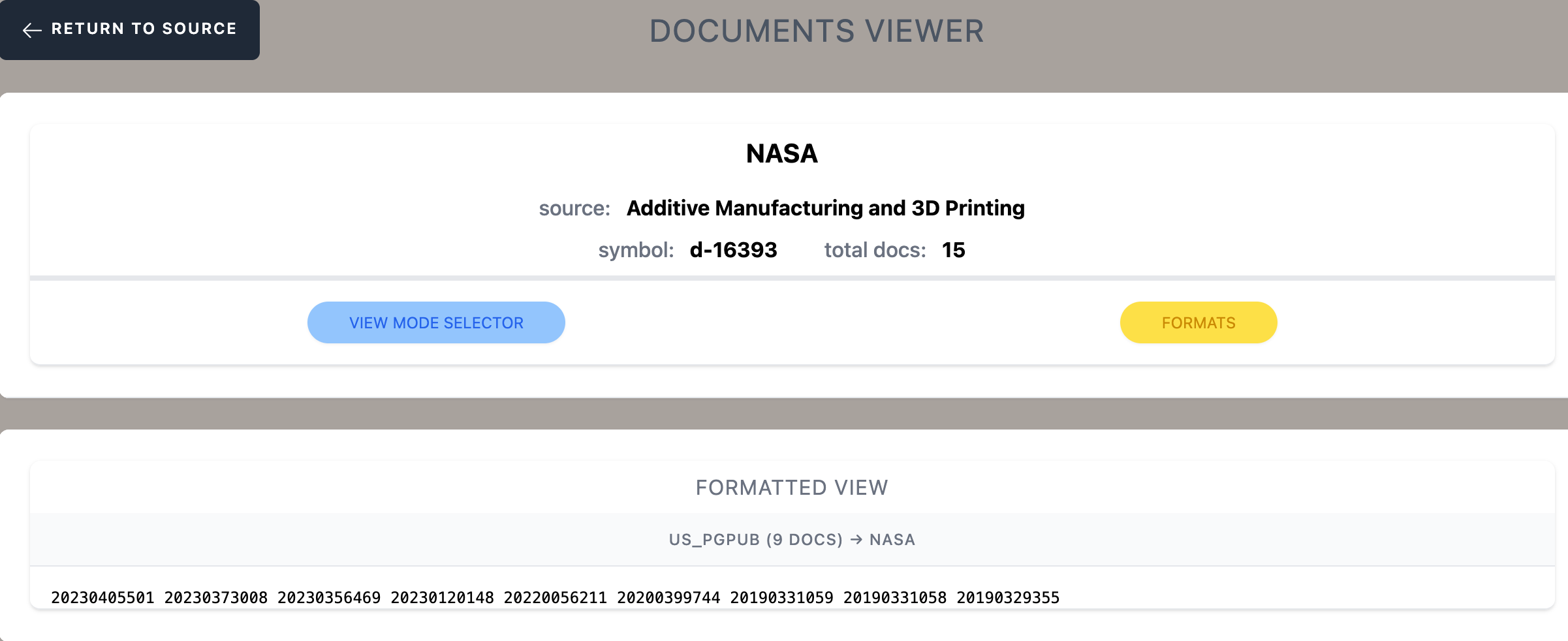The width and height of the screenshot is (1568, 641).
Task: Click document 20190331059
Action: (782, 597)
